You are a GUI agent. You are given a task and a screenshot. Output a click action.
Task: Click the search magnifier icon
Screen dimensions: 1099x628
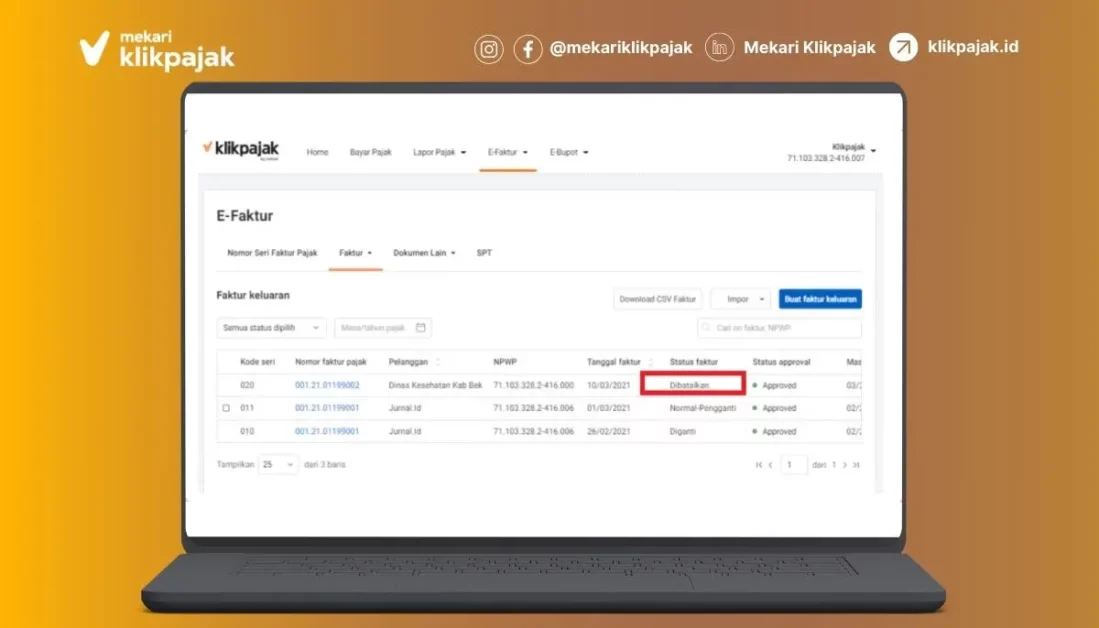point(706,327)
